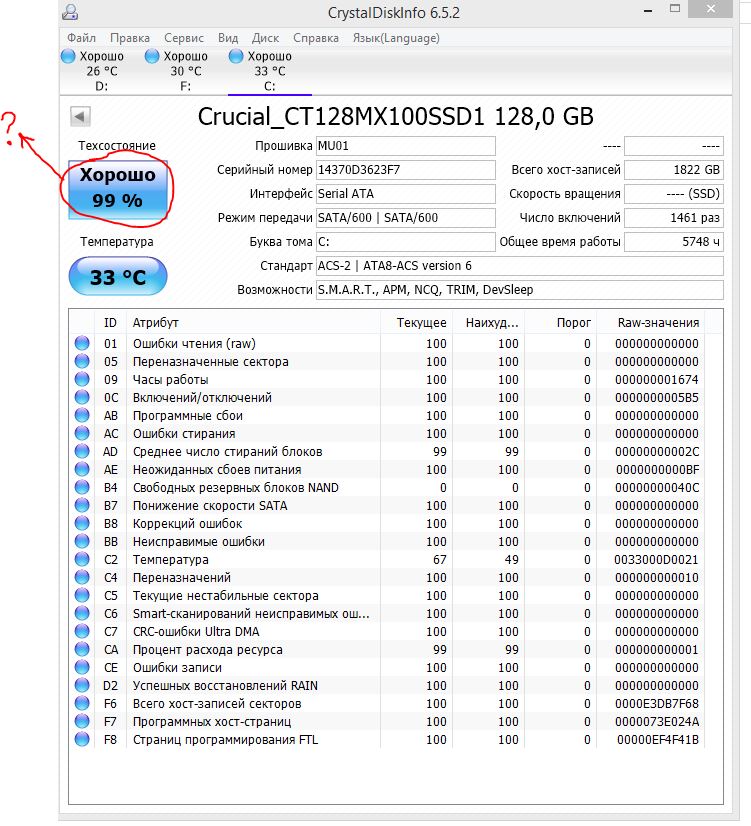Click the Прошивка field MU01
Screen dimensions: 751x826
pos(406,146)
